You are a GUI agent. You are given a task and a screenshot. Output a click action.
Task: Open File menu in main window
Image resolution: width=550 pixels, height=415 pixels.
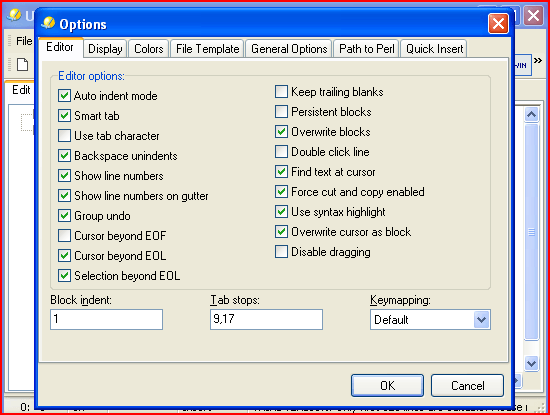pos(24,41)
